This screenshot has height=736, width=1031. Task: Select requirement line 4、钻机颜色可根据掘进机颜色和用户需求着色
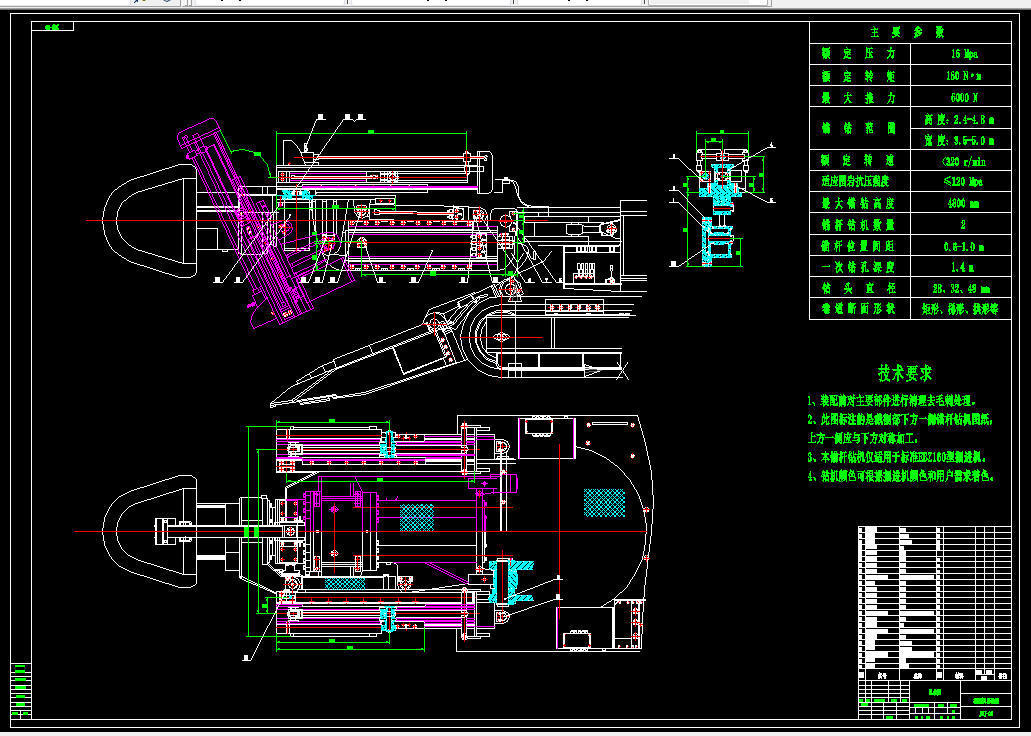901,476
